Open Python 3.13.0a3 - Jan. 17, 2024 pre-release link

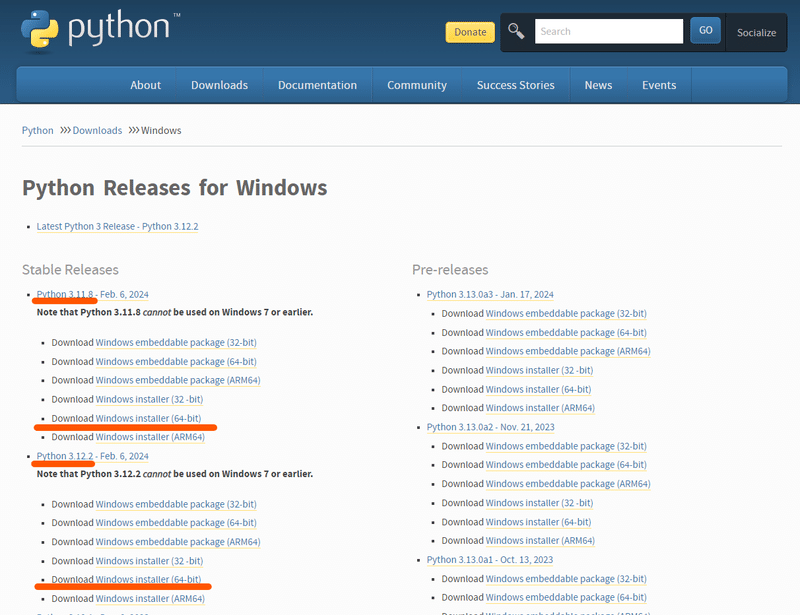(490, 294)
